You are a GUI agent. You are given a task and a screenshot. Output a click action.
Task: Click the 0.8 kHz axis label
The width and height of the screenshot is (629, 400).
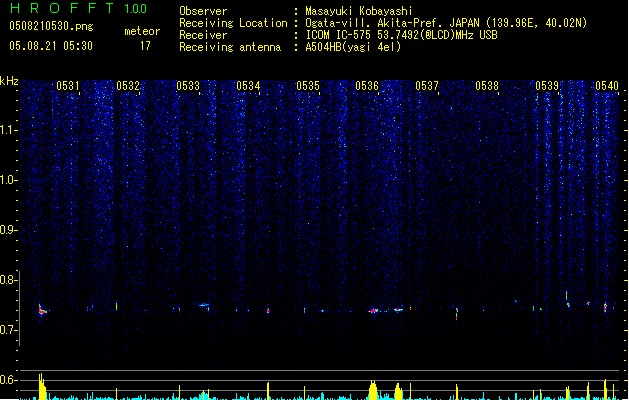(9, 280)
